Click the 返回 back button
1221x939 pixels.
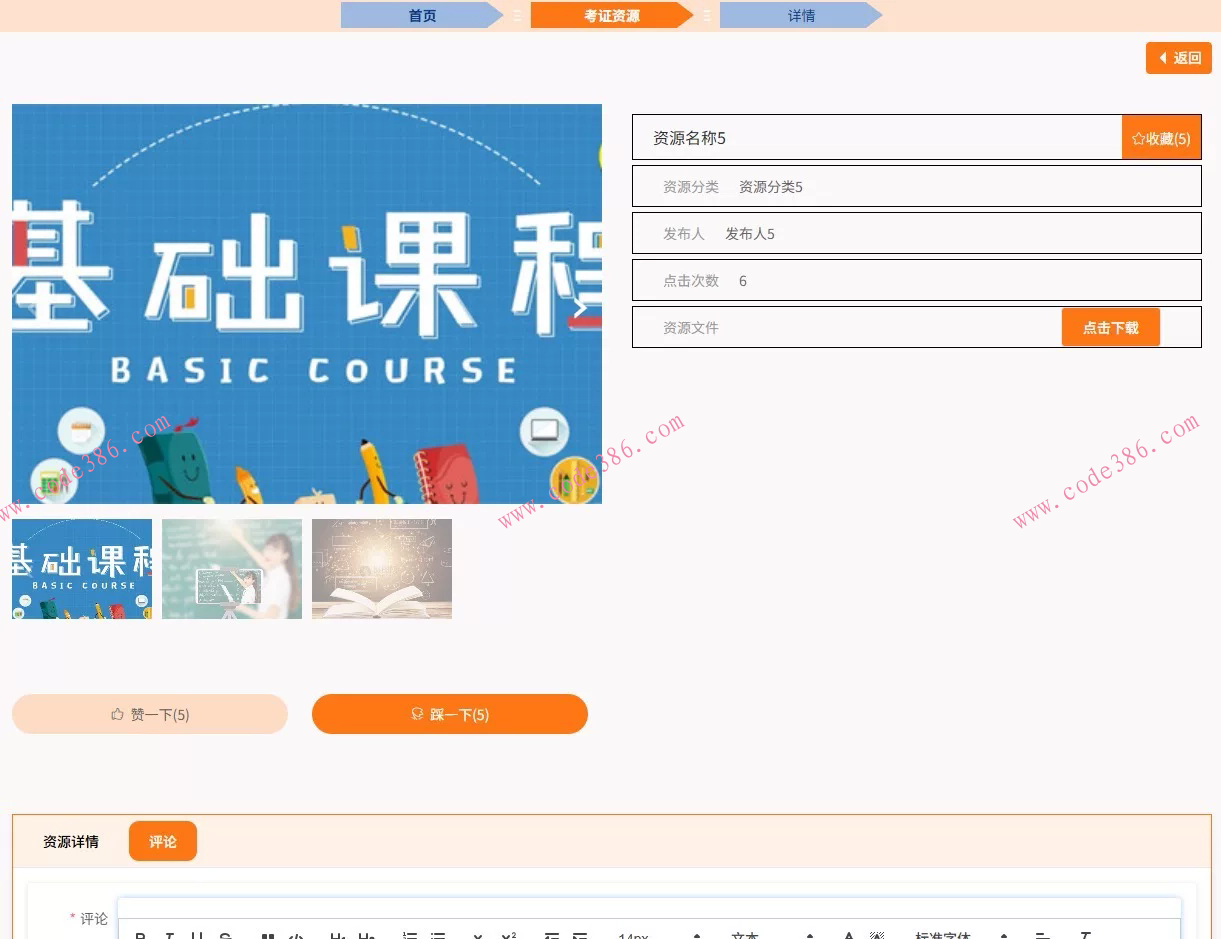[1178, 58]
